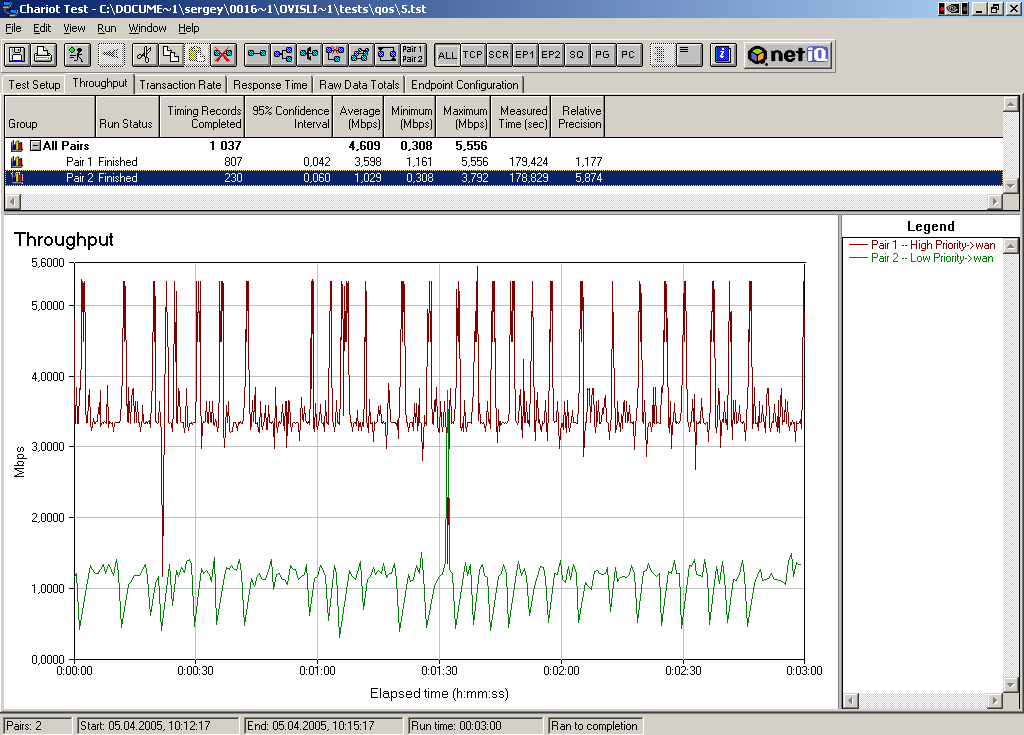The height and width of the screenshot is (735, 1024).
Task: Click the Pair 1 Pair 2 toolbar icon
Action: pos(412,55)
